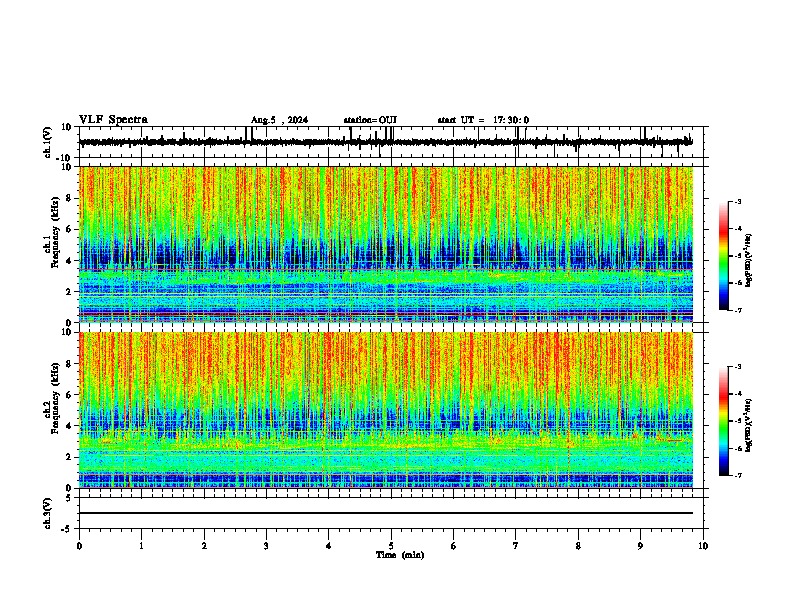This screenshot has height=612, width=792.
Task: Click the "VLF Spectra" title text
Action: click(113, 120)
